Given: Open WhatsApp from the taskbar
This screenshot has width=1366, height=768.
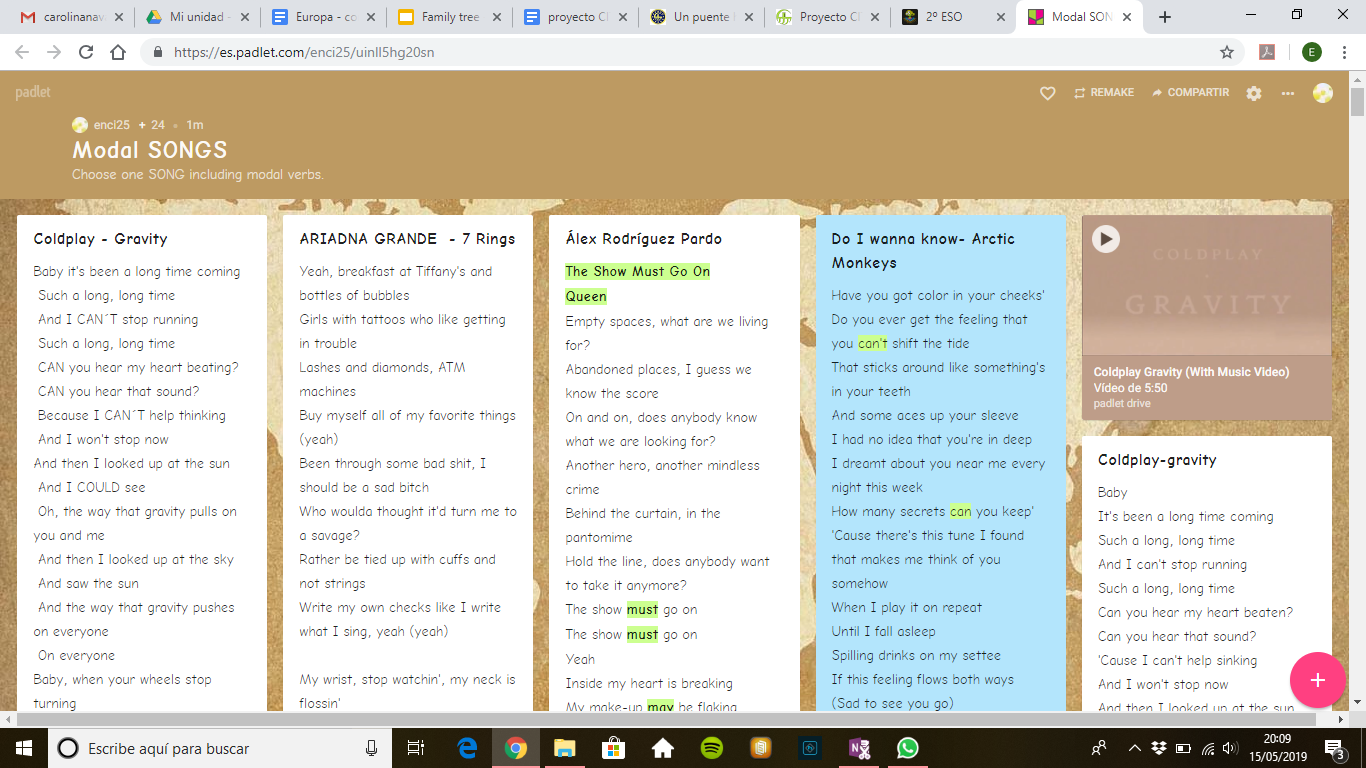Looking at the screenshot, I should 908,748.
